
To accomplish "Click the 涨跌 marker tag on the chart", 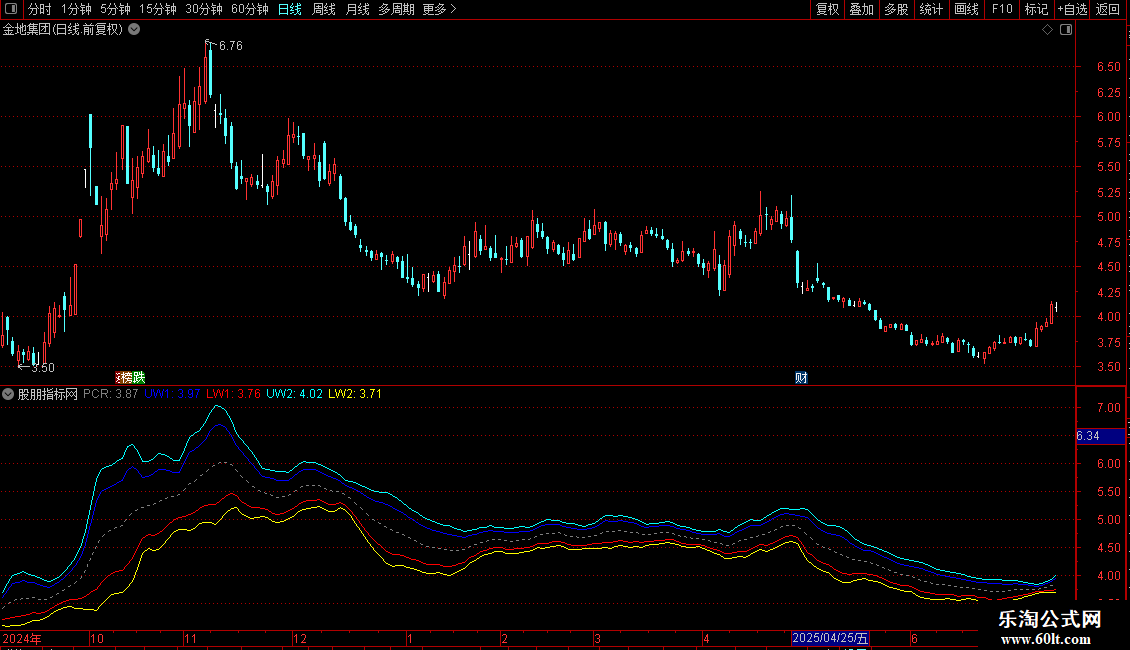I will pyautogui.click(x=130, y=378).
